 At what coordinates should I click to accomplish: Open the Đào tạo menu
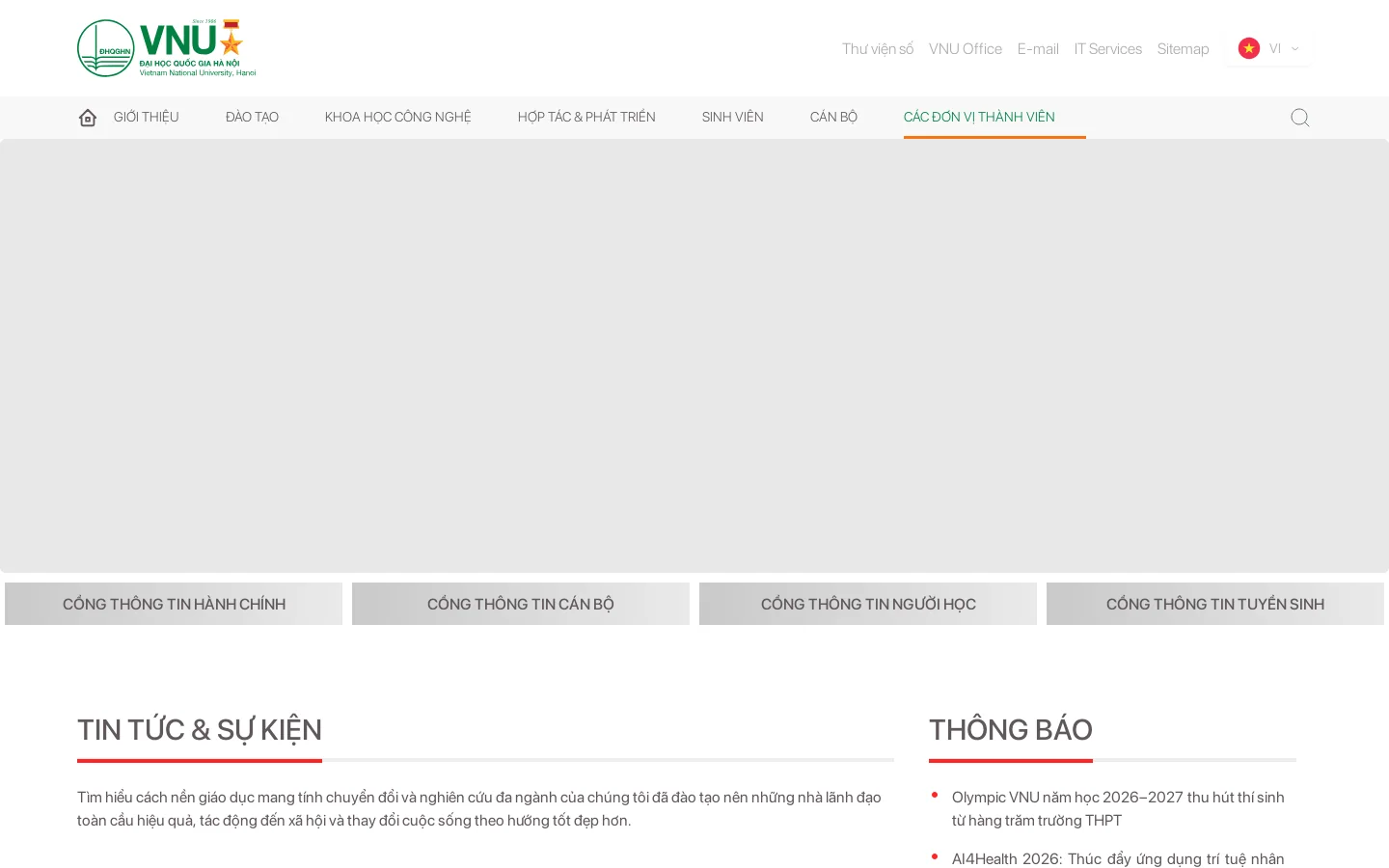pos(252,117)
